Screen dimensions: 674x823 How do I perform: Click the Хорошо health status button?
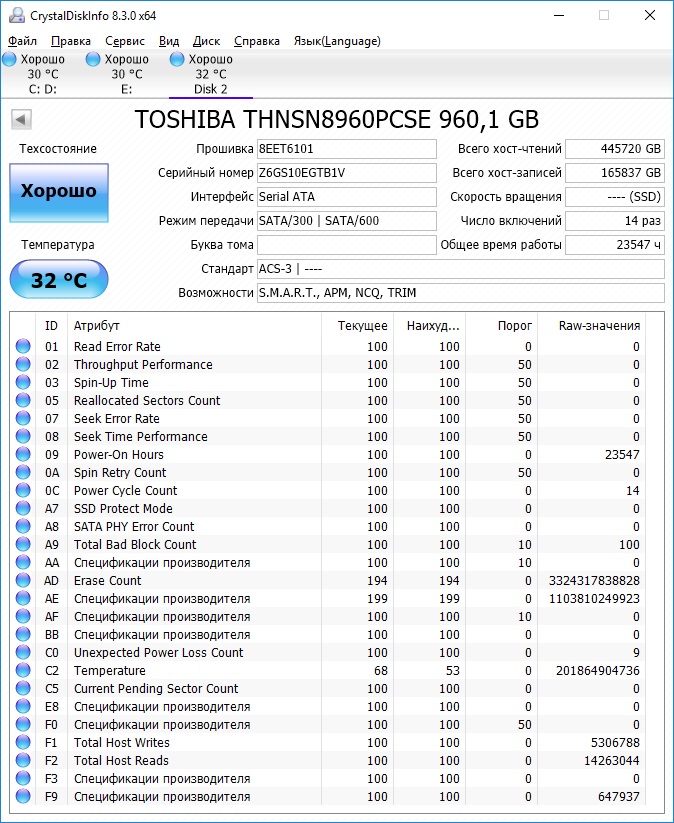pos(59,193)
